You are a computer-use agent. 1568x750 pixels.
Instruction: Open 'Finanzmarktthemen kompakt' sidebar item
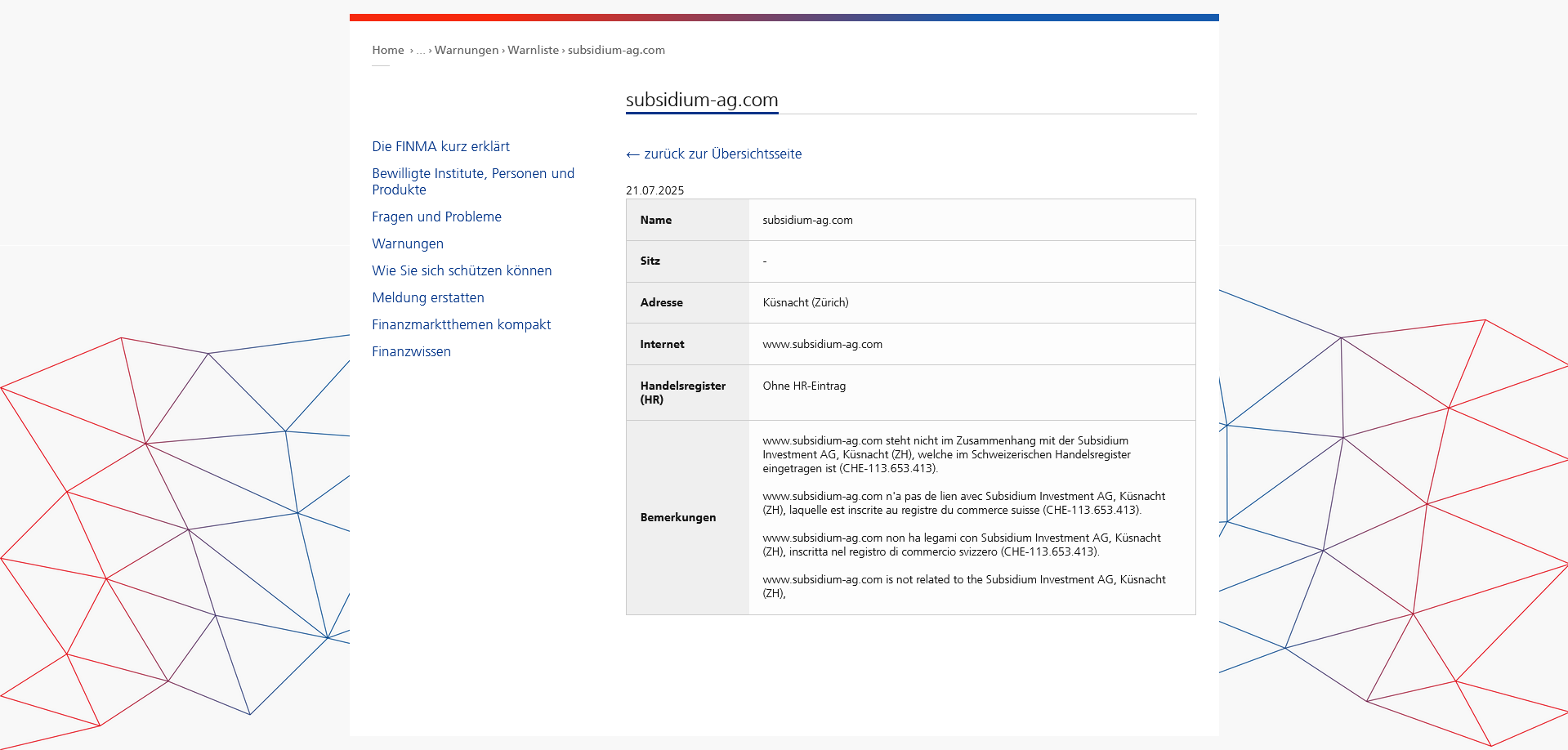(x=462, y=324)
